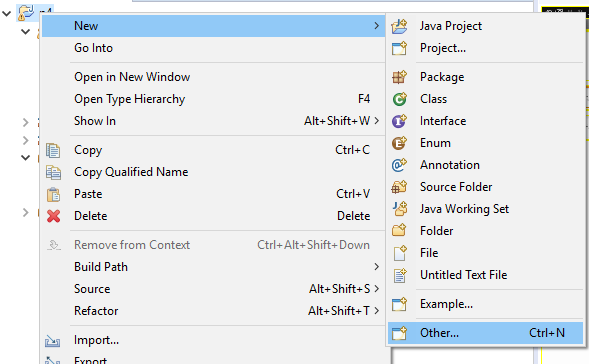Click the Example... wizard icon

click(399, 304)
